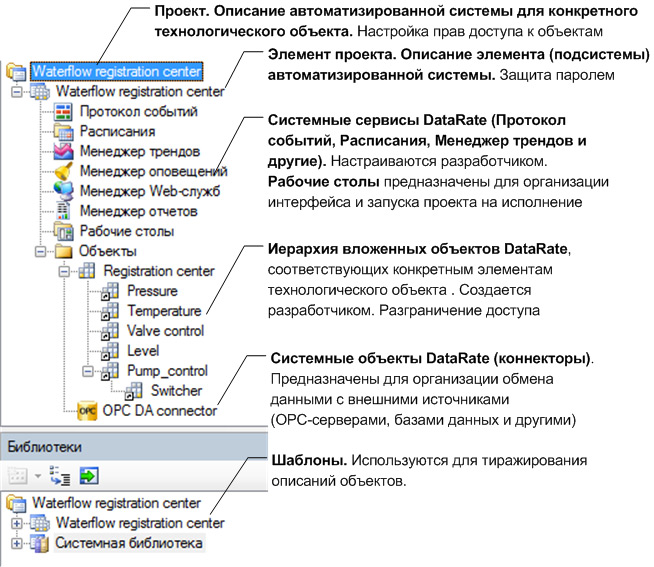Click the Библиотеки panel header
This screenshot has height=567, width=654.
pos(134,447)
